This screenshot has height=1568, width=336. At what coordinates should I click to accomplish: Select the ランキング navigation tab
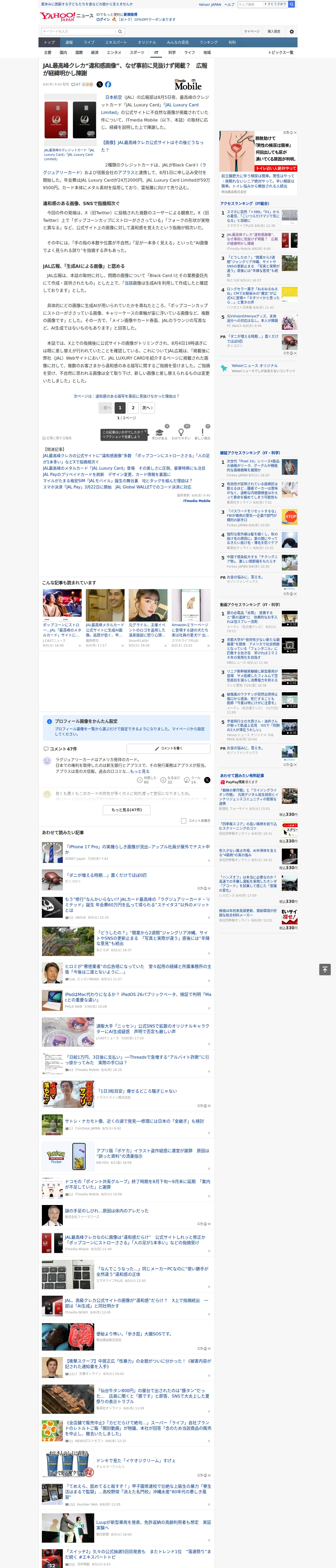point(209,43)
